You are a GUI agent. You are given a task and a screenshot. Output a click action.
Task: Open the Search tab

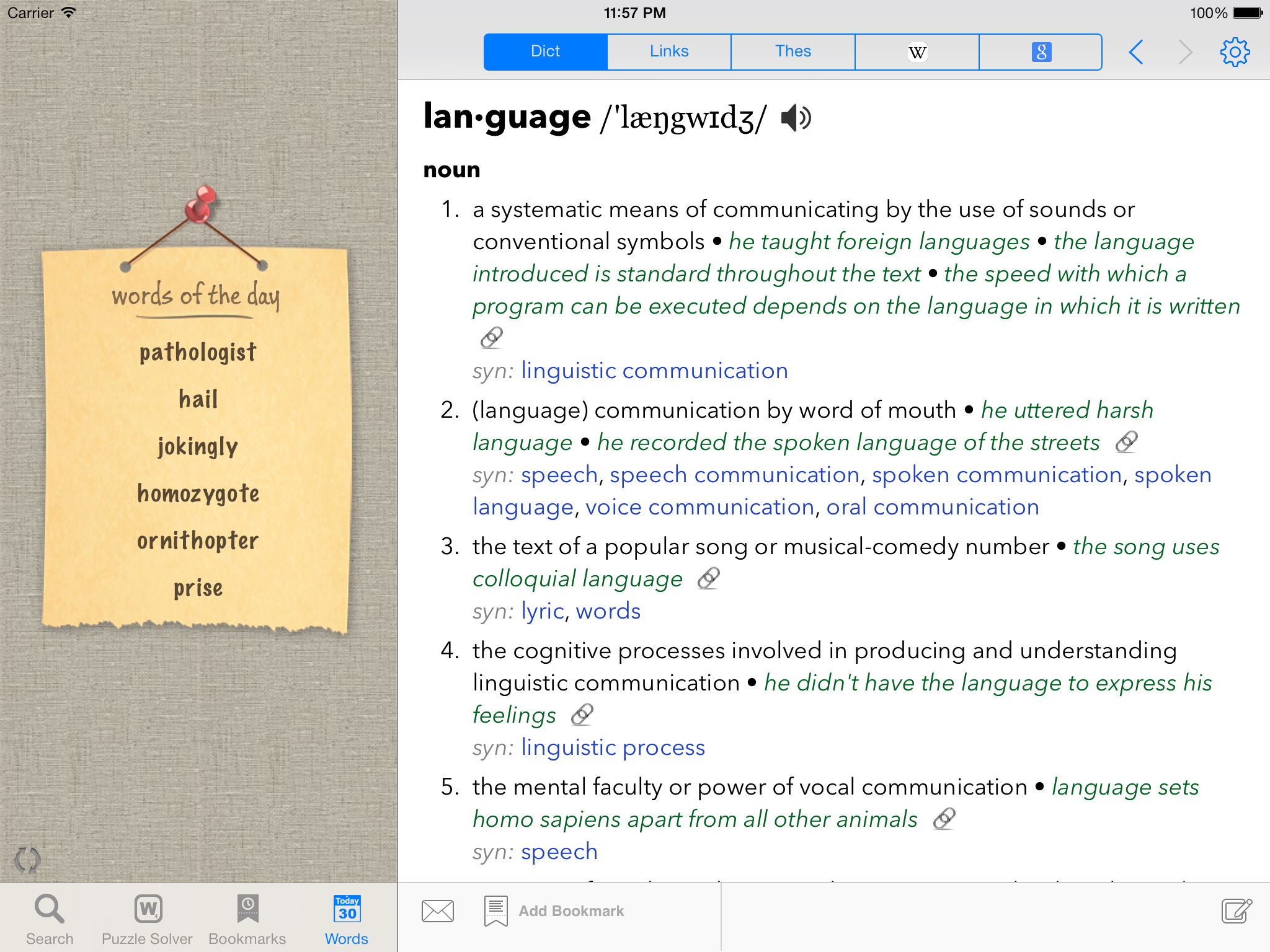click(x=50, y=920)
